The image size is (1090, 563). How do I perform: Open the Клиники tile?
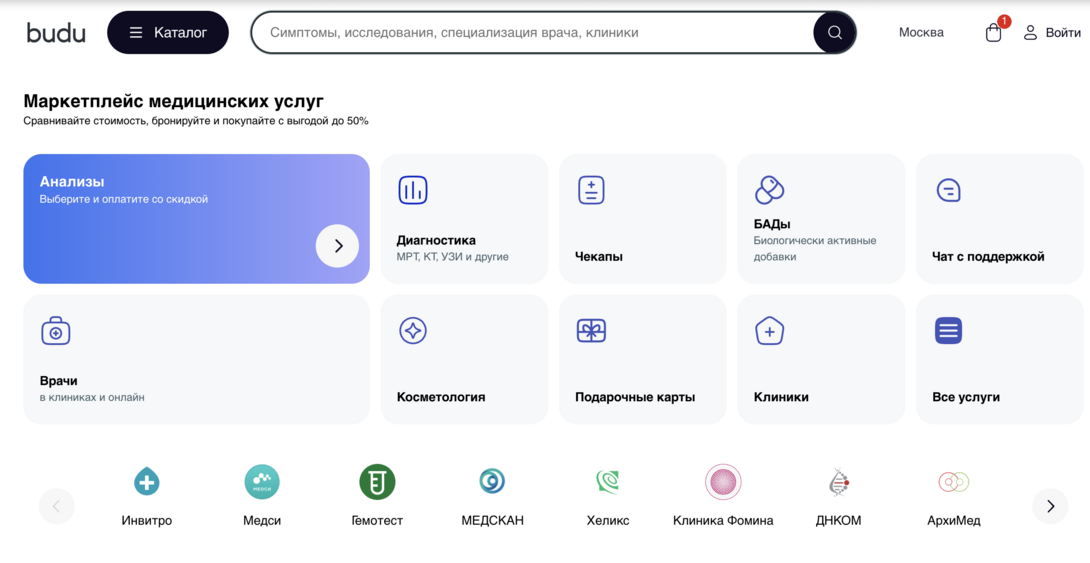coord(820,359)
